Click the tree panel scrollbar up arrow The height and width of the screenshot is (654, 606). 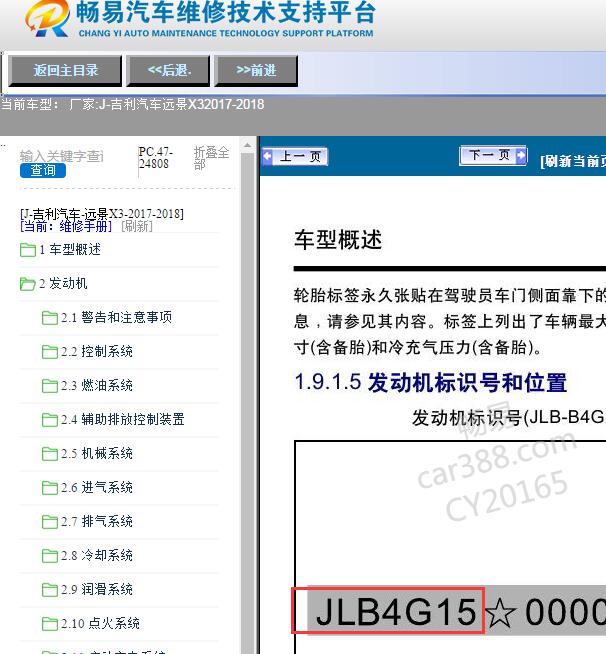(x=247, y=146)
